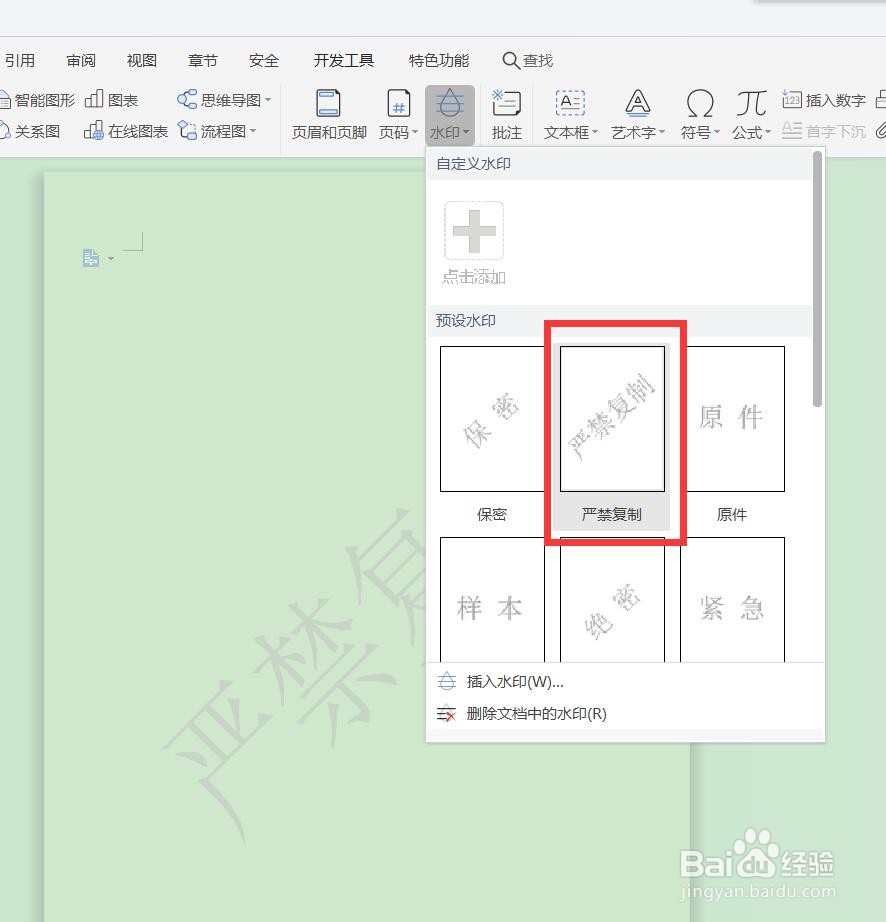
Task: Select the 严禁复制 preset watermark thumbnail
Action: coord(612,419)
